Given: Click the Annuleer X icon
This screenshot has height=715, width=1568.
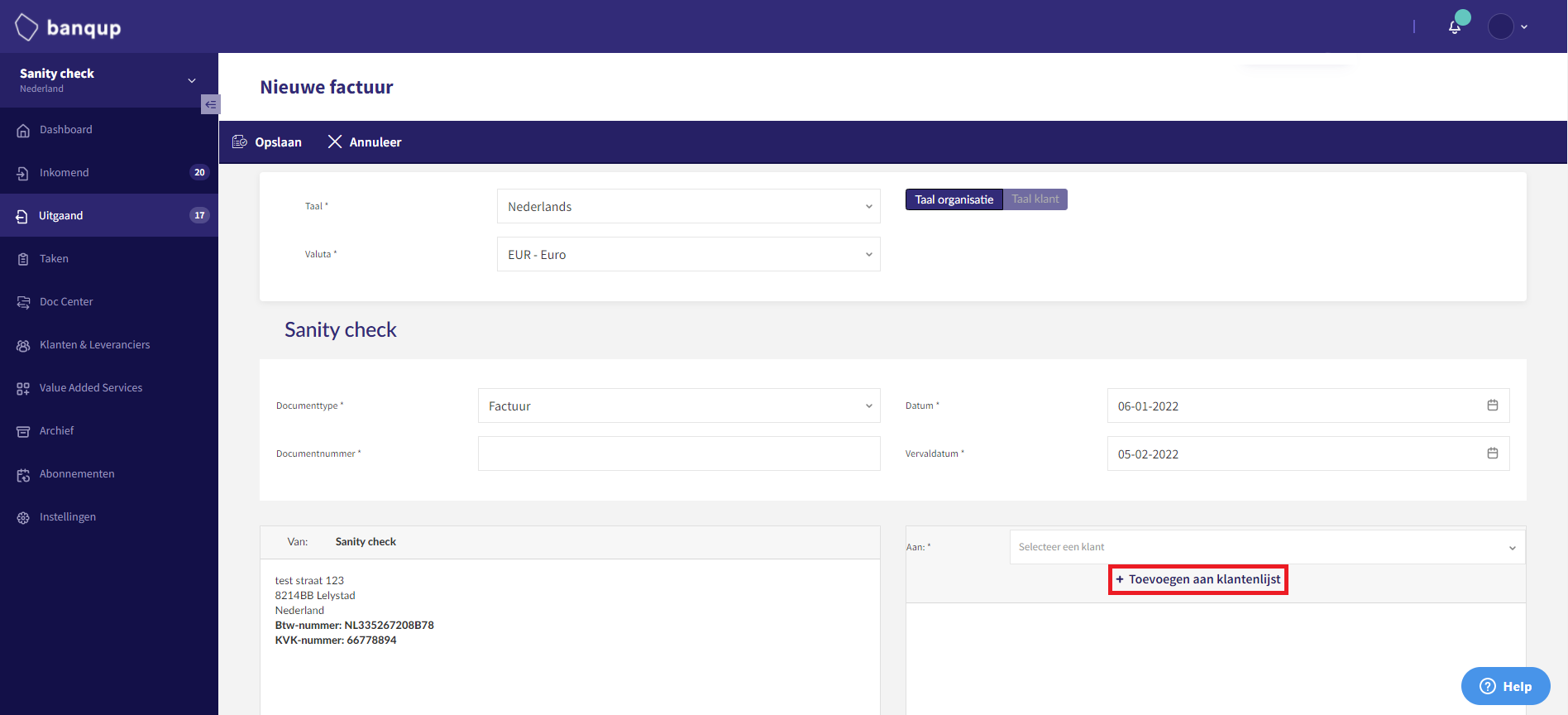Looking at the screenshot, I should coord(335,142).
